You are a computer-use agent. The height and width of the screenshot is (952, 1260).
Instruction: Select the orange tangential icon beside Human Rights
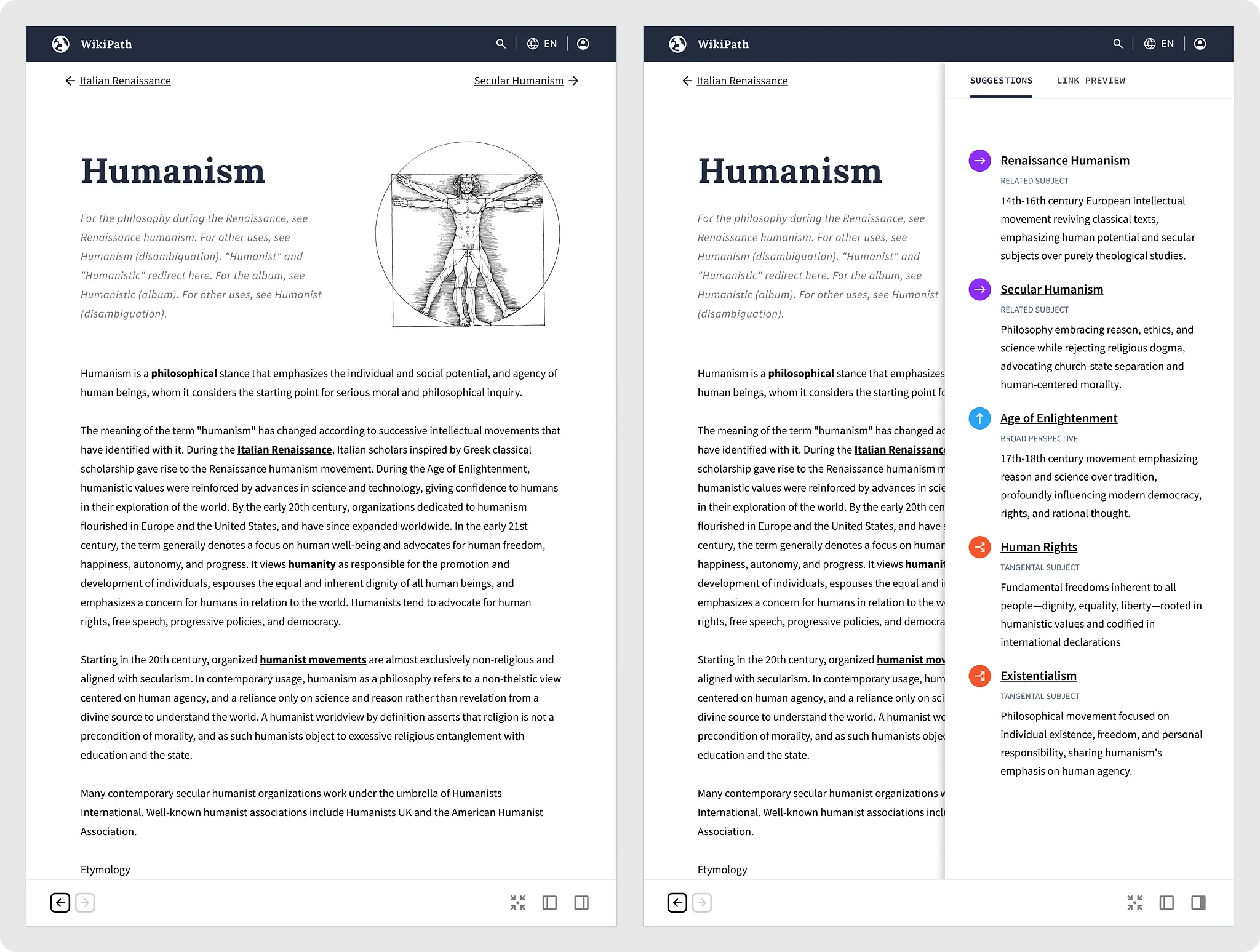(x=979, y=547)
